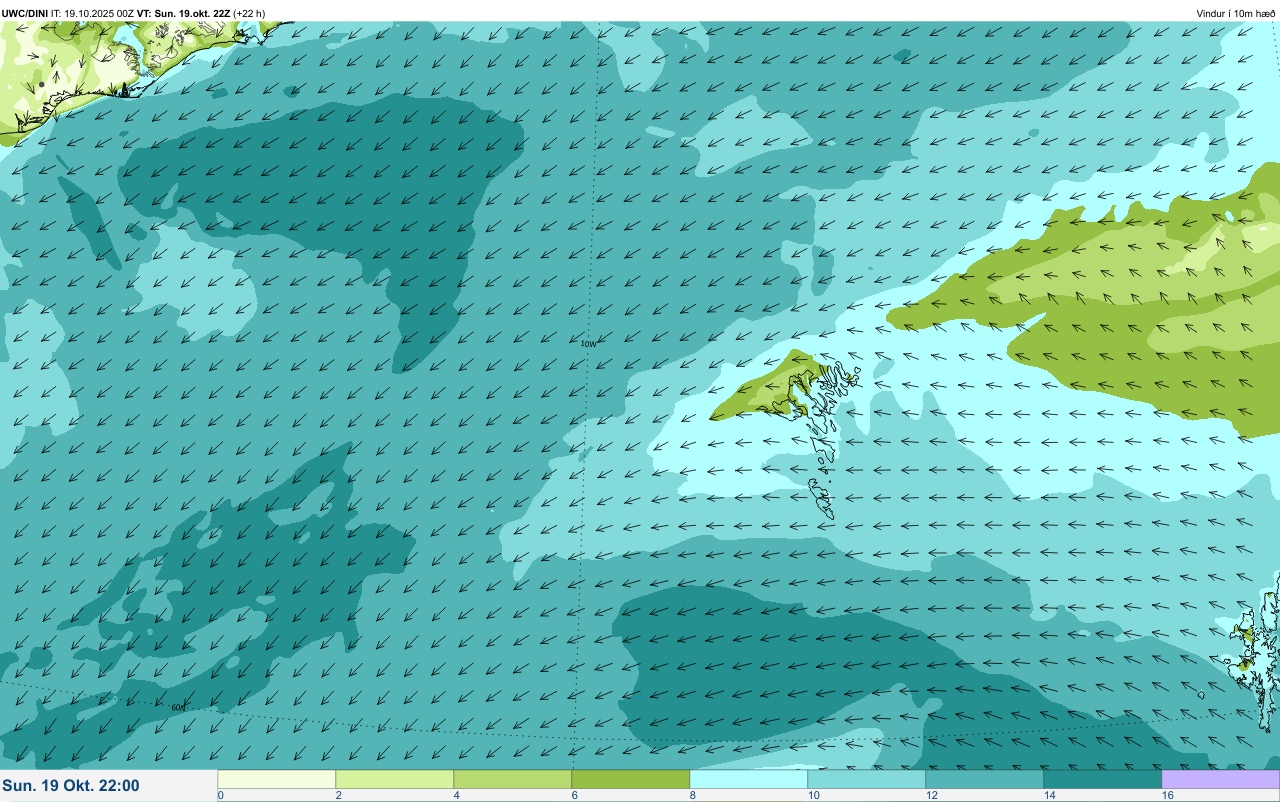Image resolution: width=1280 pixels, height=802 pixels.
Task: Click the pale yellow 0–2 legend swatch
Action: click(x=277, y=779)
